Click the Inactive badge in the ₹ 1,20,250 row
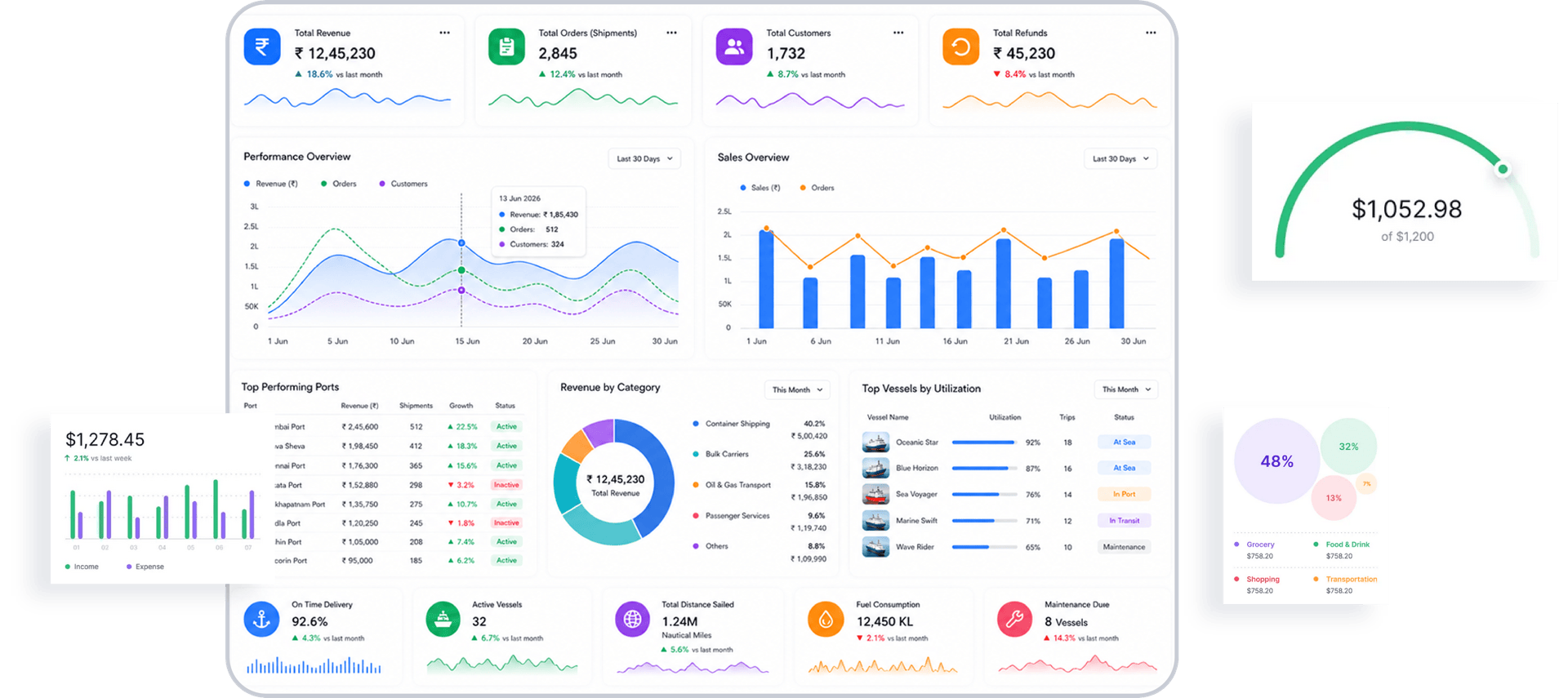The image size is (1568, 698). click(506, 523)
